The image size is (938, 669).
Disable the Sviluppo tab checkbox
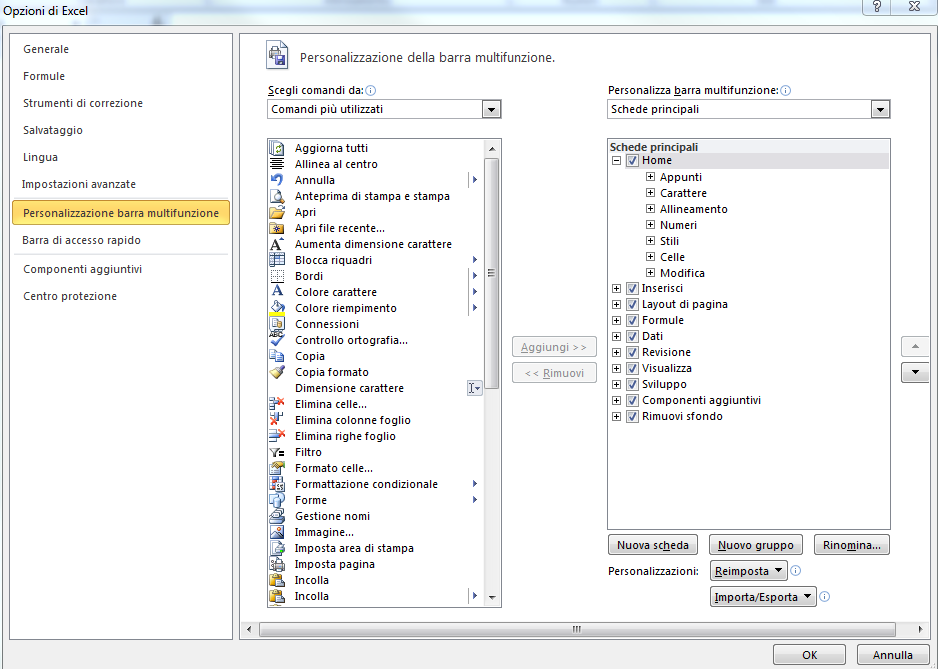(632, 384)
